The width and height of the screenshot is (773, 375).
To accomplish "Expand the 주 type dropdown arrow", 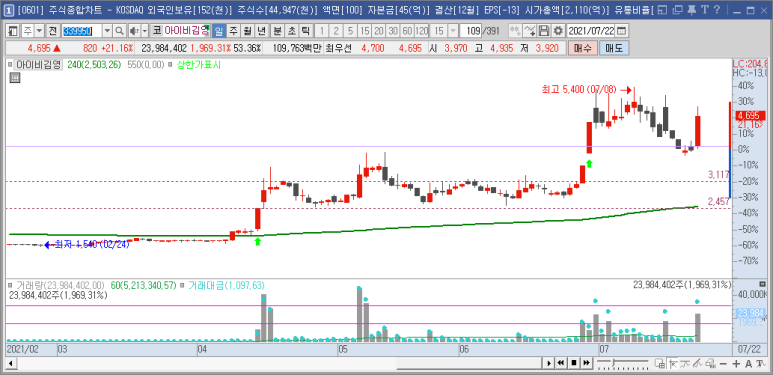I will [39, 31].
